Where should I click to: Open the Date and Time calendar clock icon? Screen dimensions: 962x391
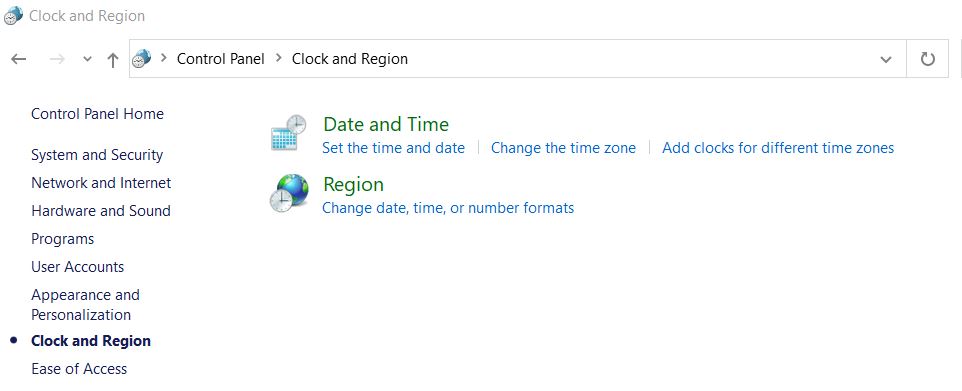(x=288, y=132)
